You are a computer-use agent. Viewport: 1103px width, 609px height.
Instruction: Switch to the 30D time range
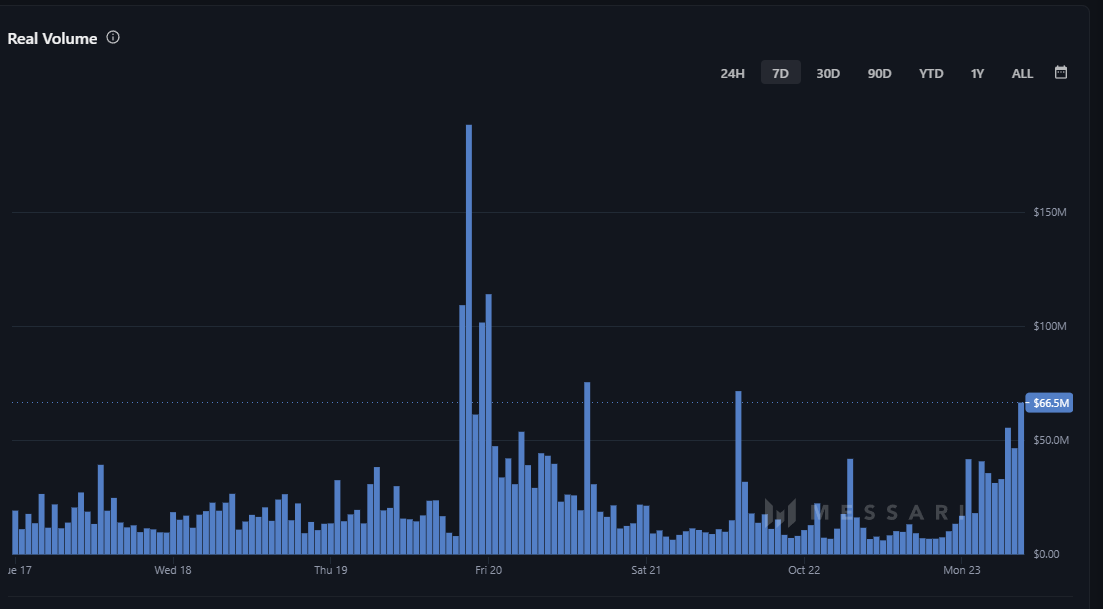pyautogui.click(x=828, y=73)
